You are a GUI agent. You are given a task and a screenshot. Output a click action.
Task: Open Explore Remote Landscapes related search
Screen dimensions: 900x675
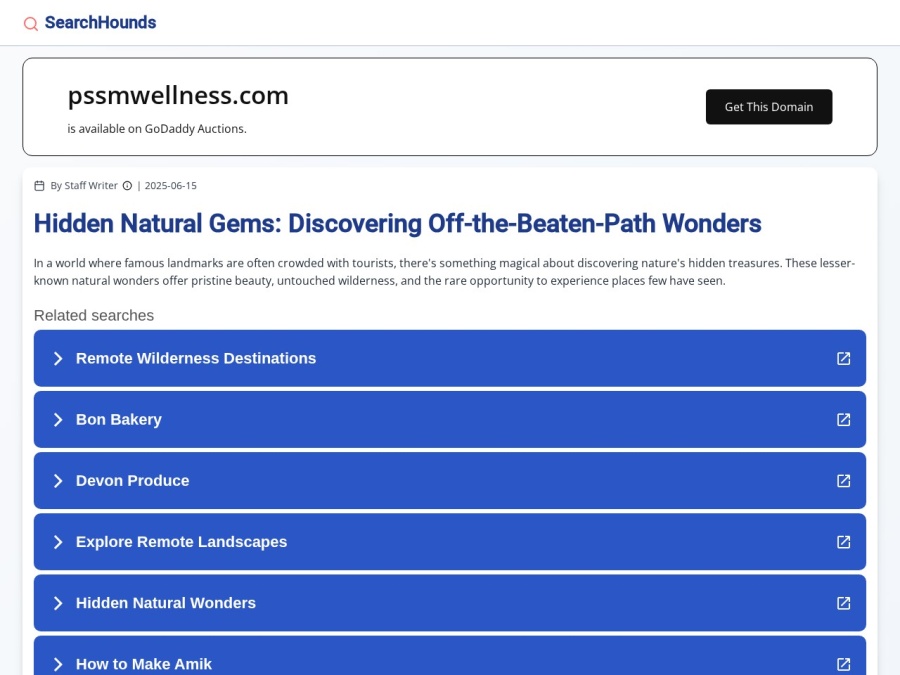tap(449, 542)
